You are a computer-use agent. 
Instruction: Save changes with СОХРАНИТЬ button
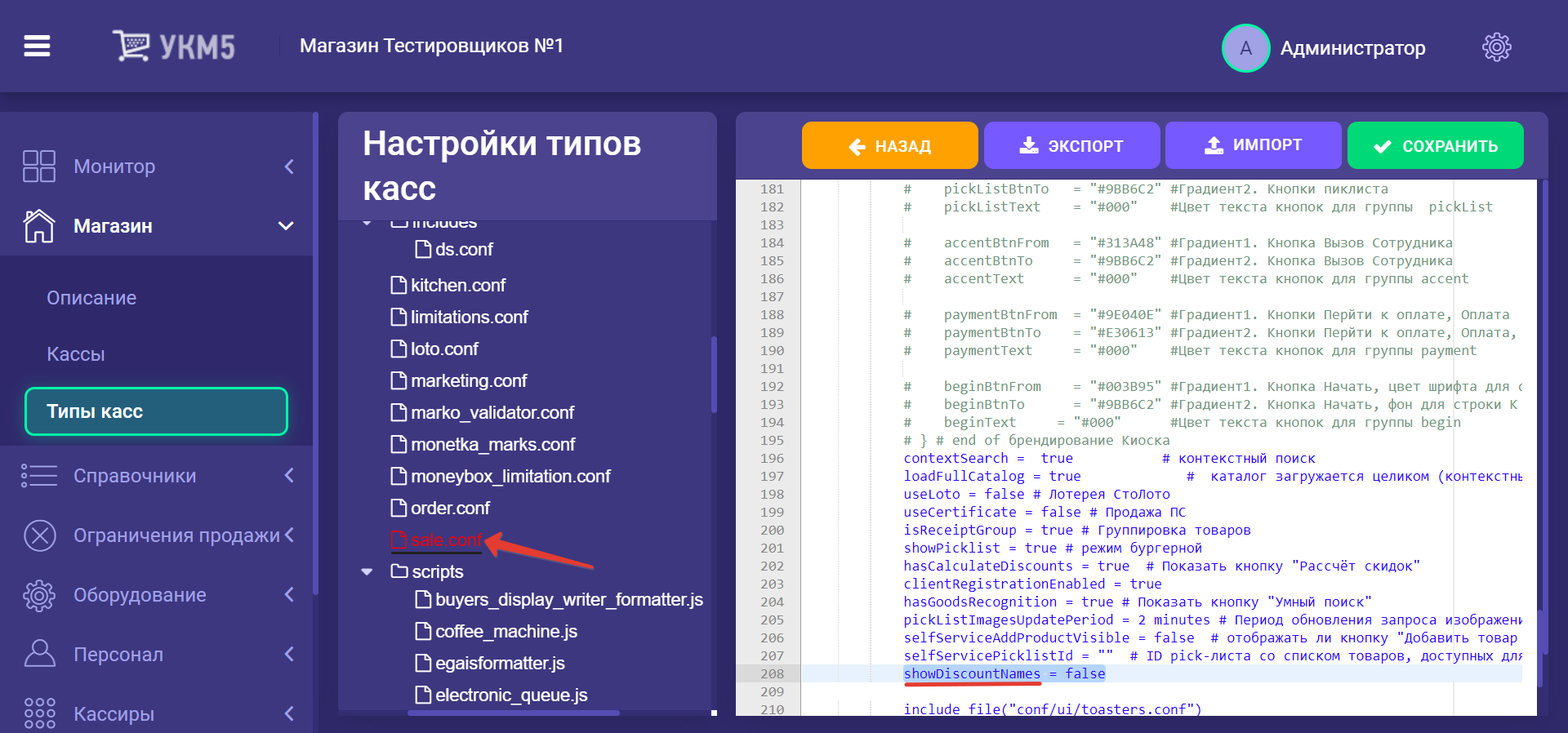point(1435,145)
